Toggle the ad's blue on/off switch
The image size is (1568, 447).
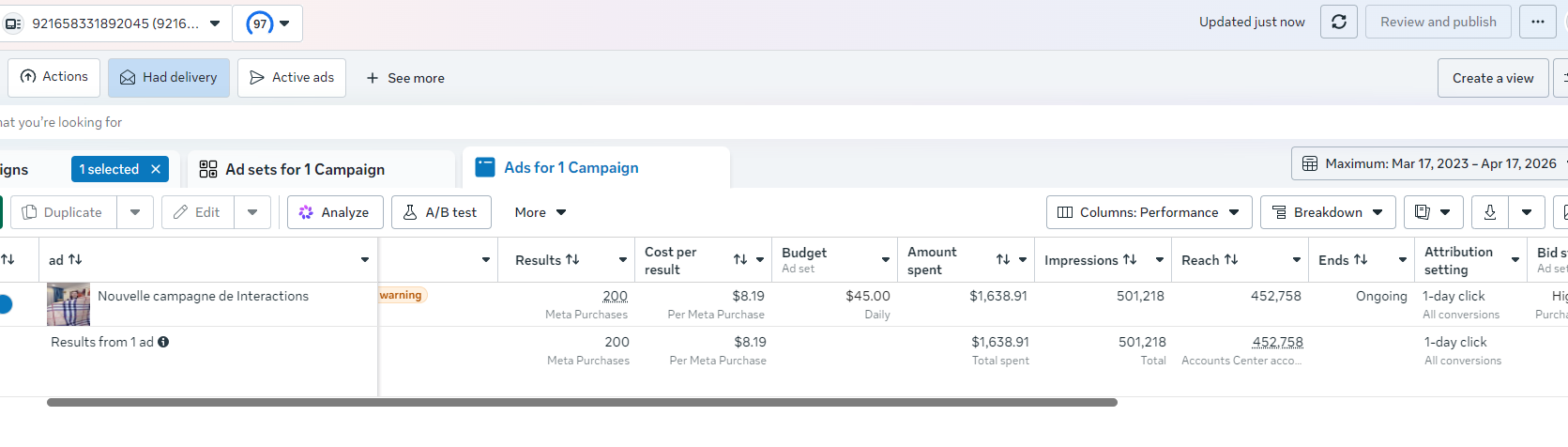(x=5, y=304)
